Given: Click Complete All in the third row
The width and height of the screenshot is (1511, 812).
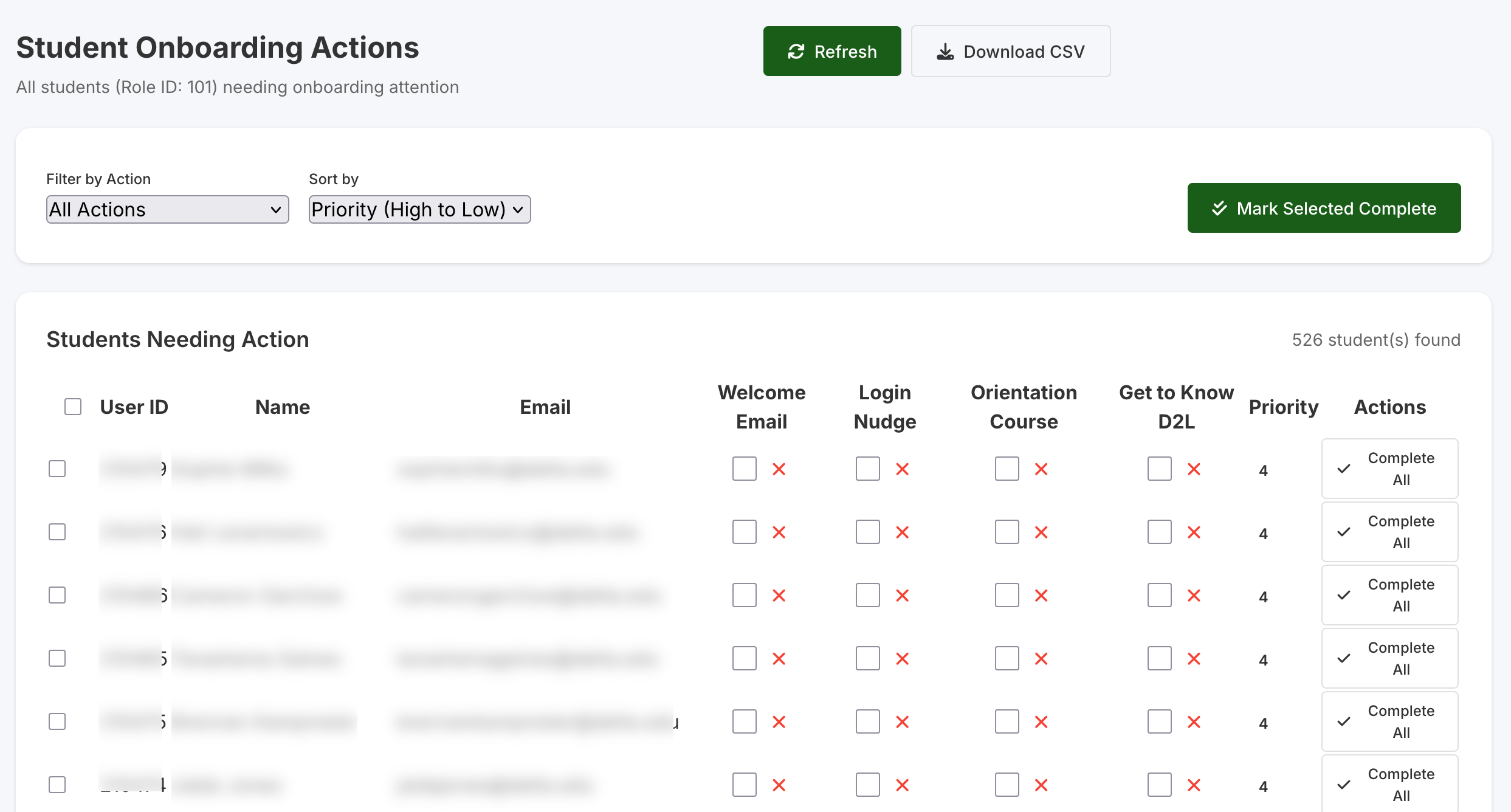Looking at the screenshot, I should coord(1389,595).
